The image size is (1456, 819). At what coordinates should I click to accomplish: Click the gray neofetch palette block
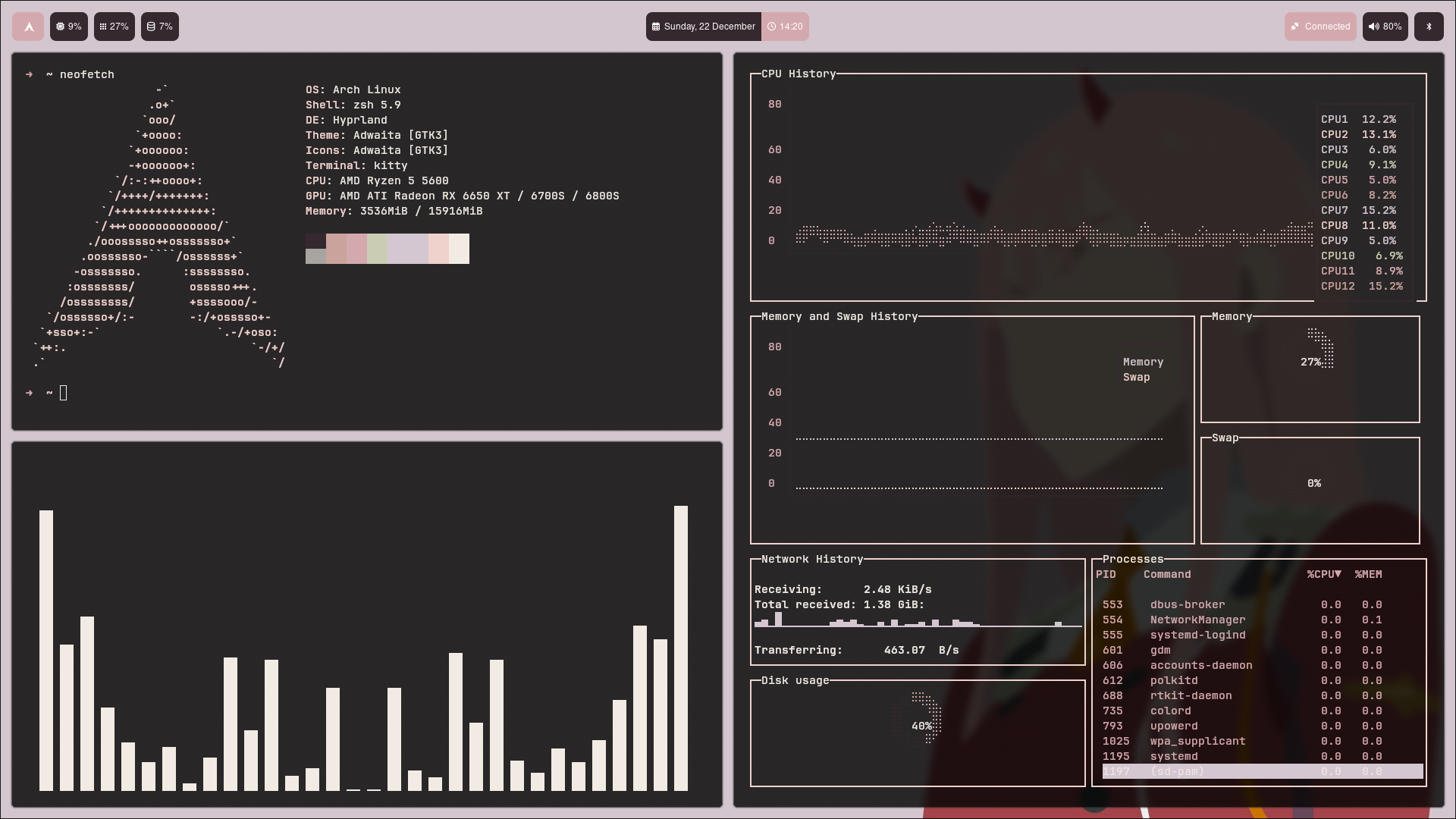click(x=315, y=256)
